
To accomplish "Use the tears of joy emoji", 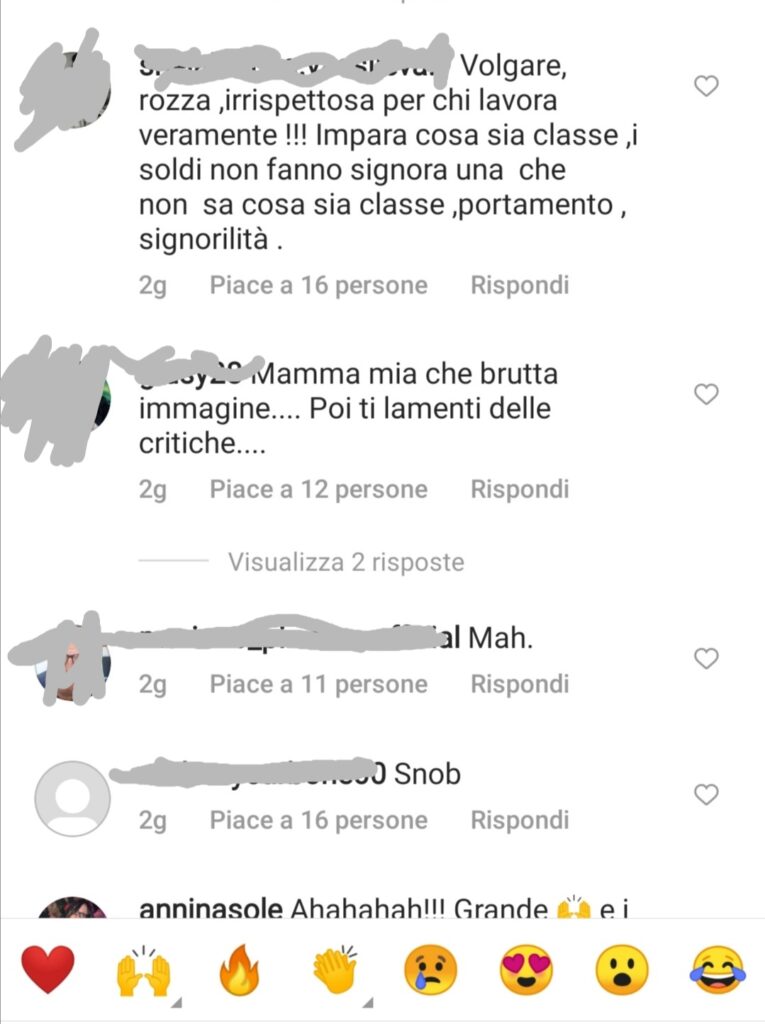I will 718,970.
